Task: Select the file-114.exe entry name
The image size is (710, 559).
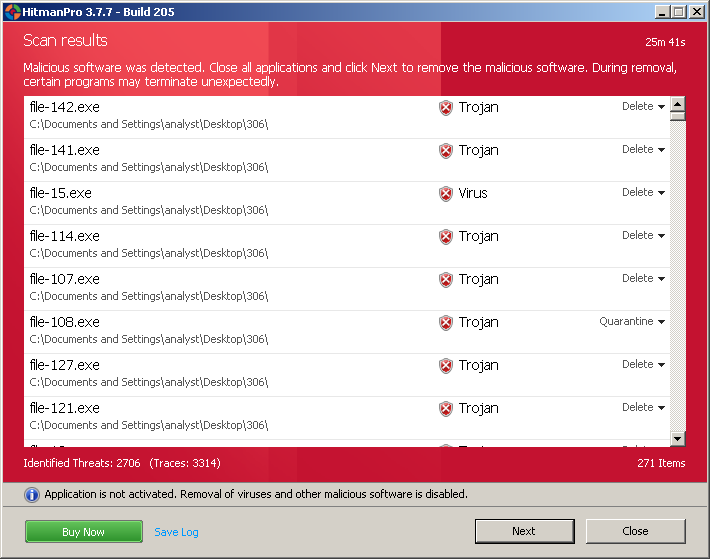Action: coord(64,236)
